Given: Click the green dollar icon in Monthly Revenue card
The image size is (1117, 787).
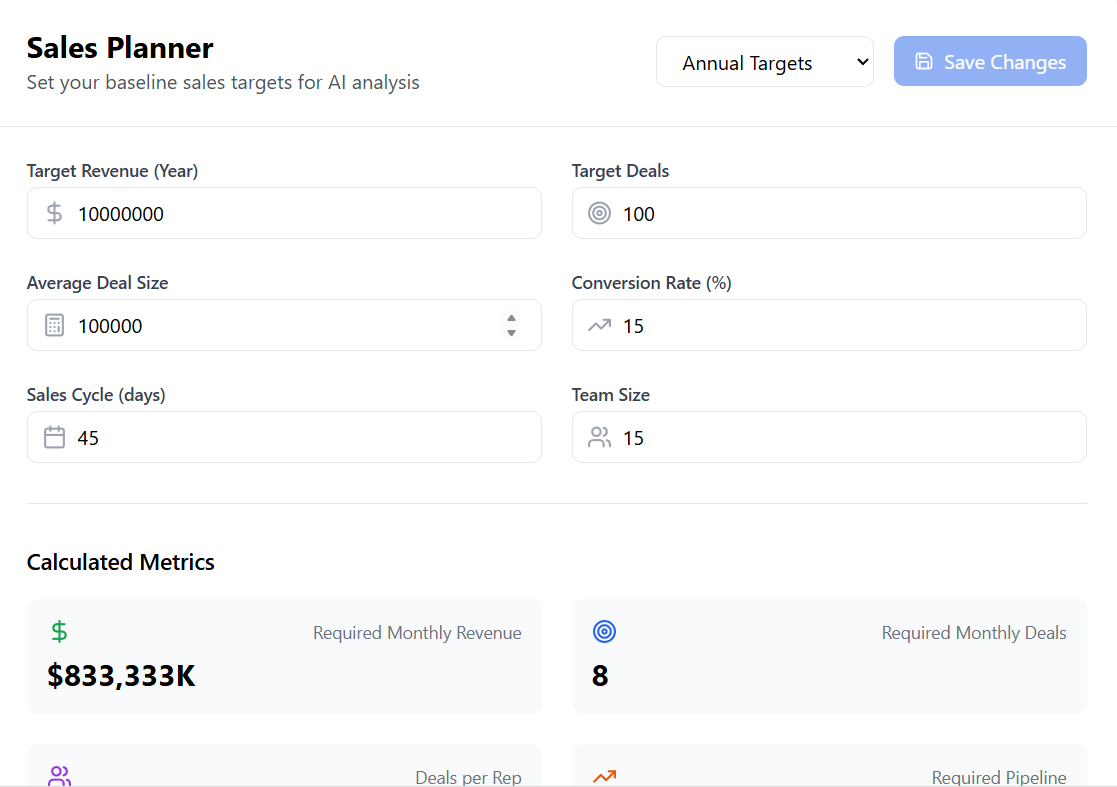Looking at the screenshot, I should [x=59, y=632].
